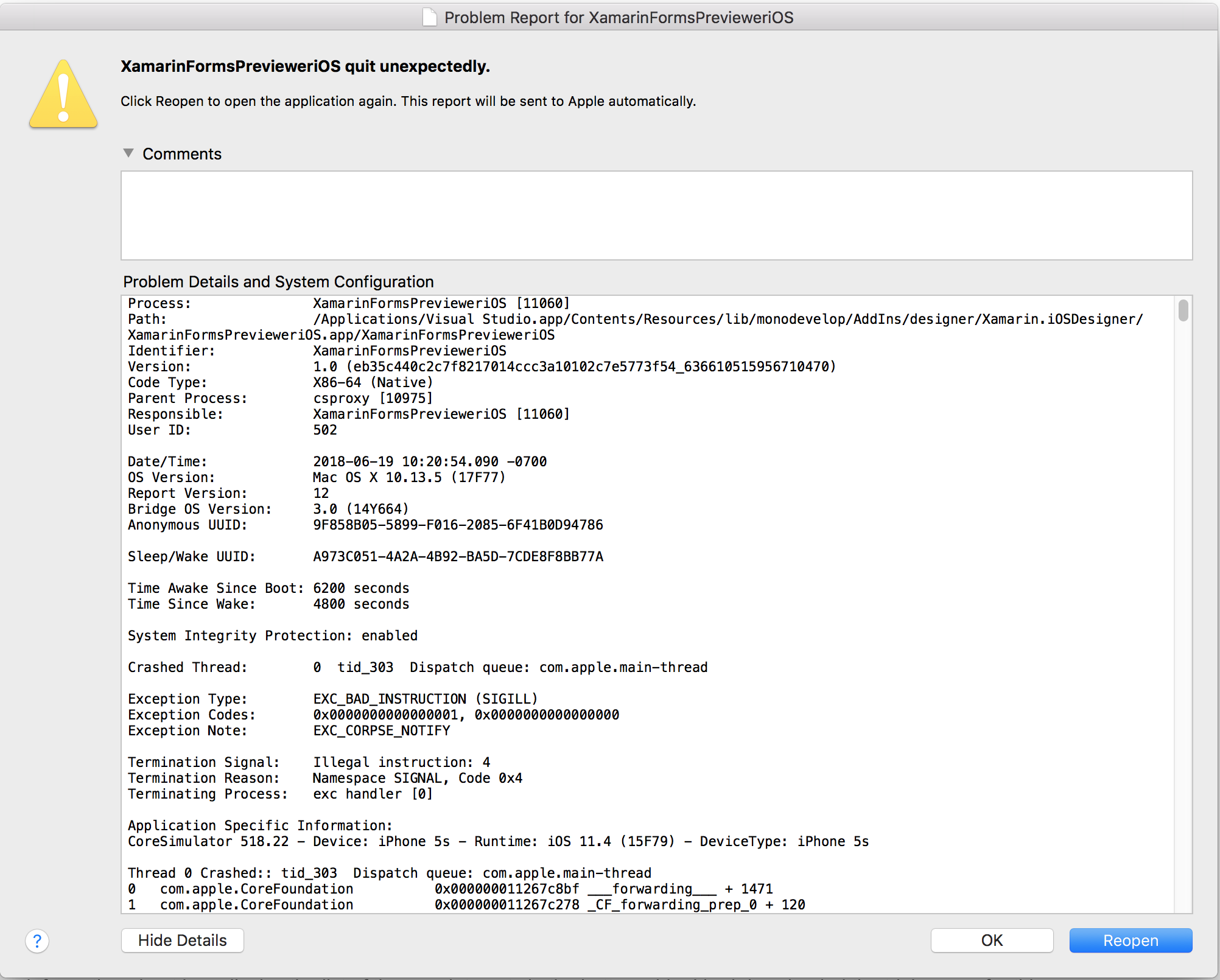Click the Termination Signal line

coord(309,762)
